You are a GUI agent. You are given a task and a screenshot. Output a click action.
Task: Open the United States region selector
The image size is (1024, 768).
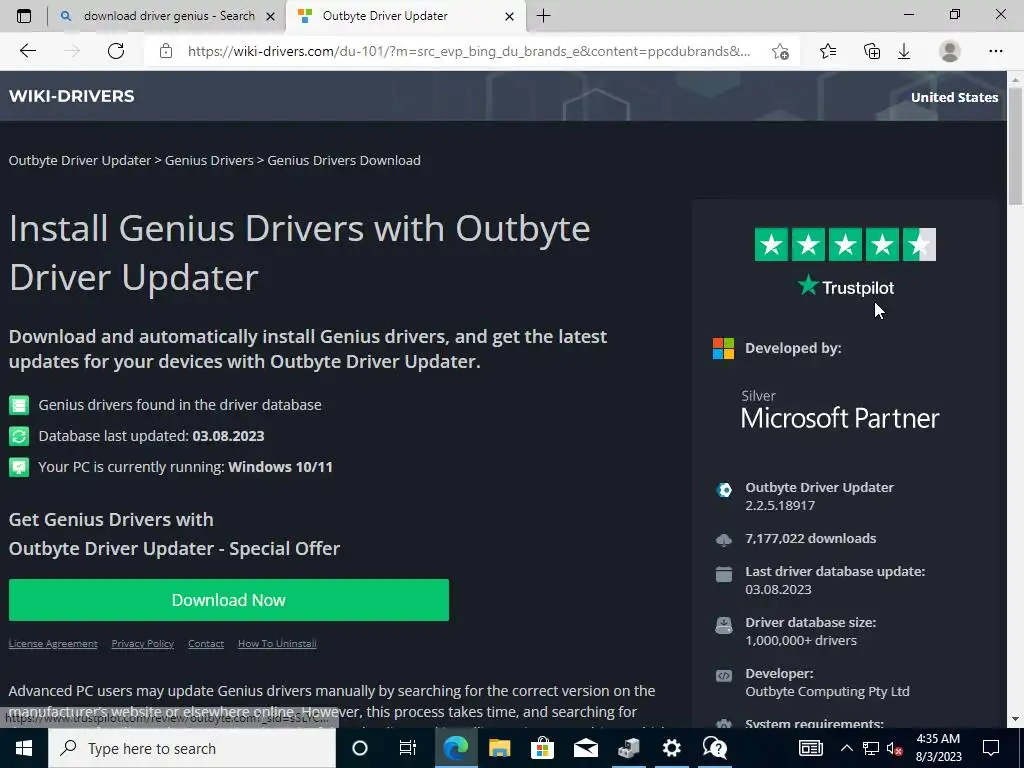[x=954, y=97]
